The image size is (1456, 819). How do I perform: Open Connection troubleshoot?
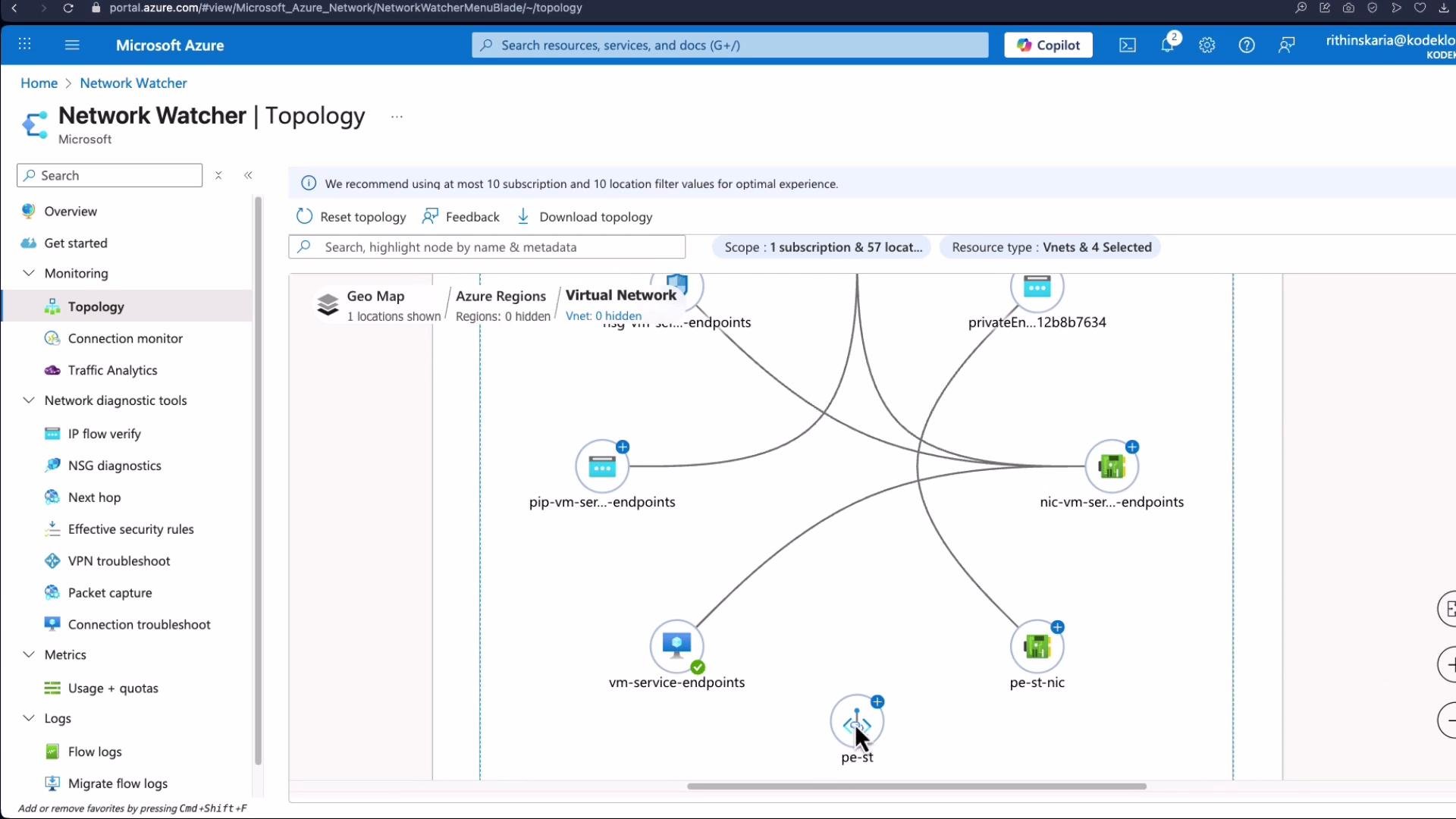[x=139, y=625]
